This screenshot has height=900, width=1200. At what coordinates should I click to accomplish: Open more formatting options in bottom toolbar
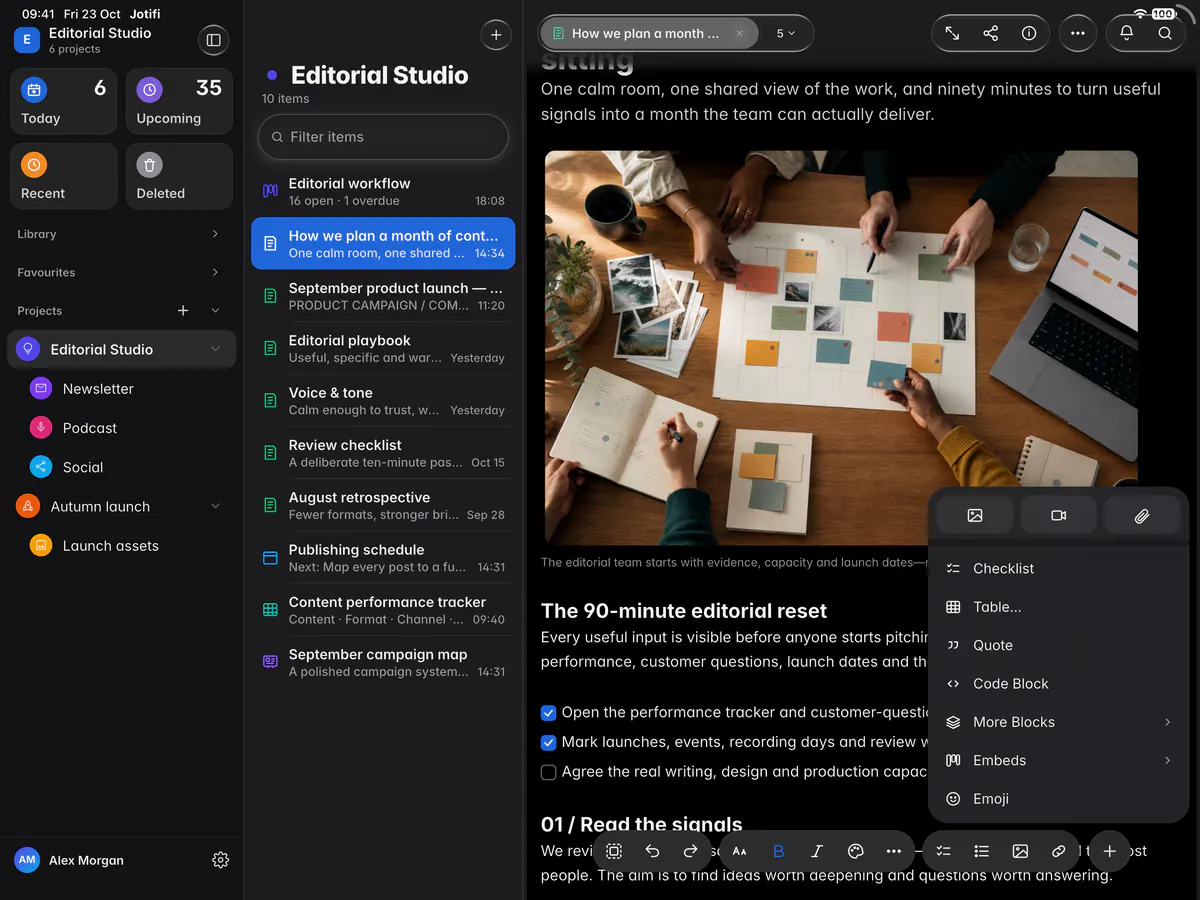893,851
